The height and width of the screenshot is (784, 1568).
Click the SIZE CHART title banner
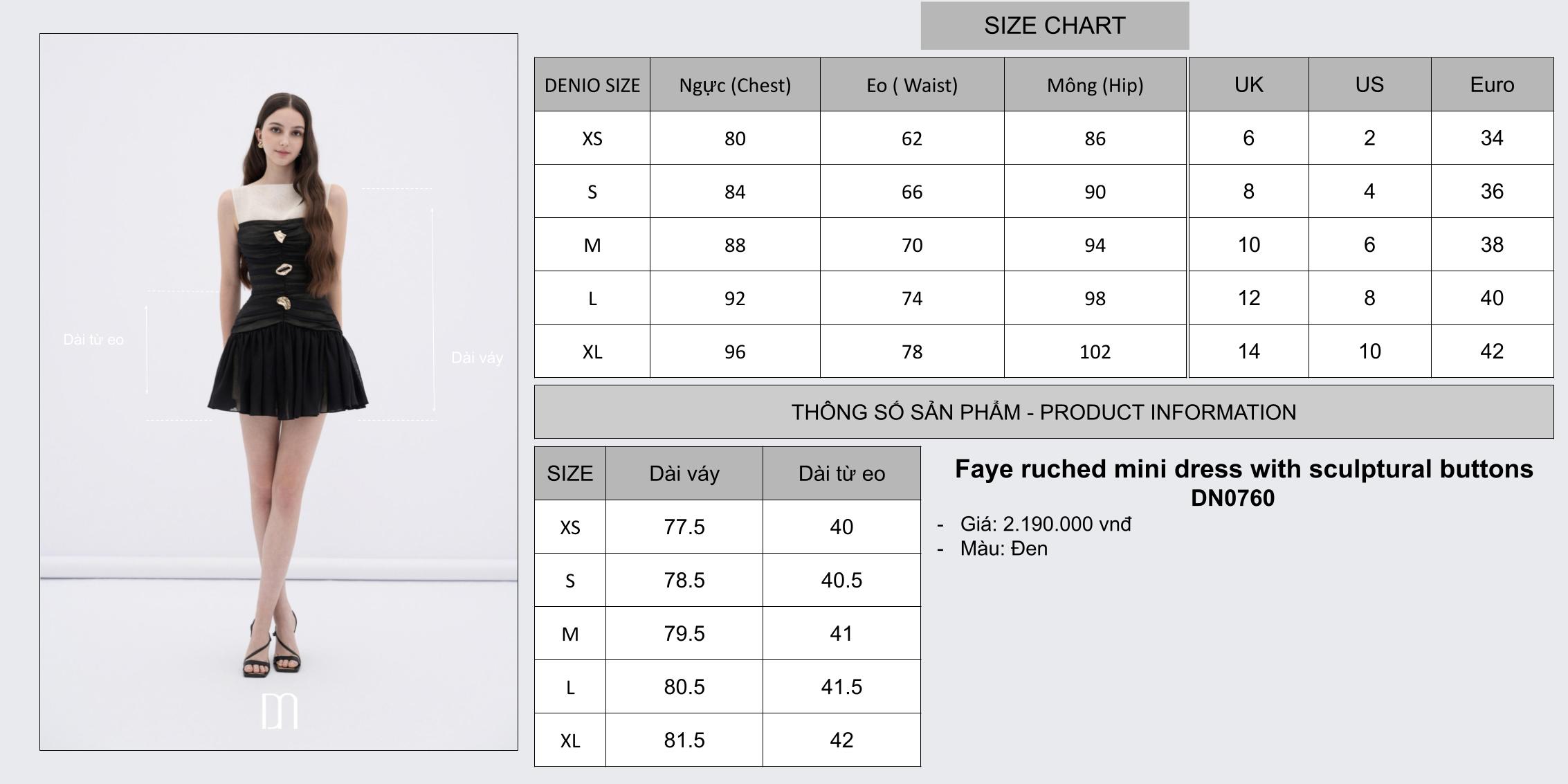pos(1054,26)
